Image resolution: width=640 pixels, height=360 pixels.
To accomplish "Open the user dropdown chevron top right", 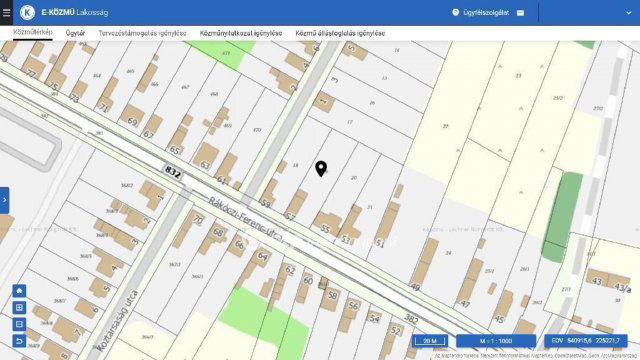I will pyautogui.click(x=629, y=13).
